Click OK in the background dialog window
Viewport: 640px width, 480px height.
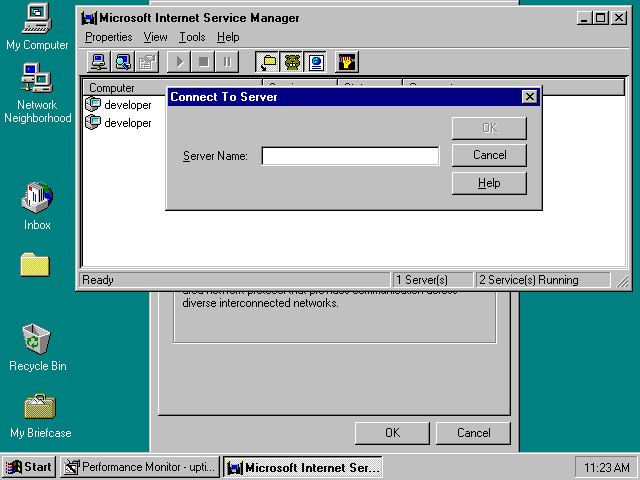(392, 433)
